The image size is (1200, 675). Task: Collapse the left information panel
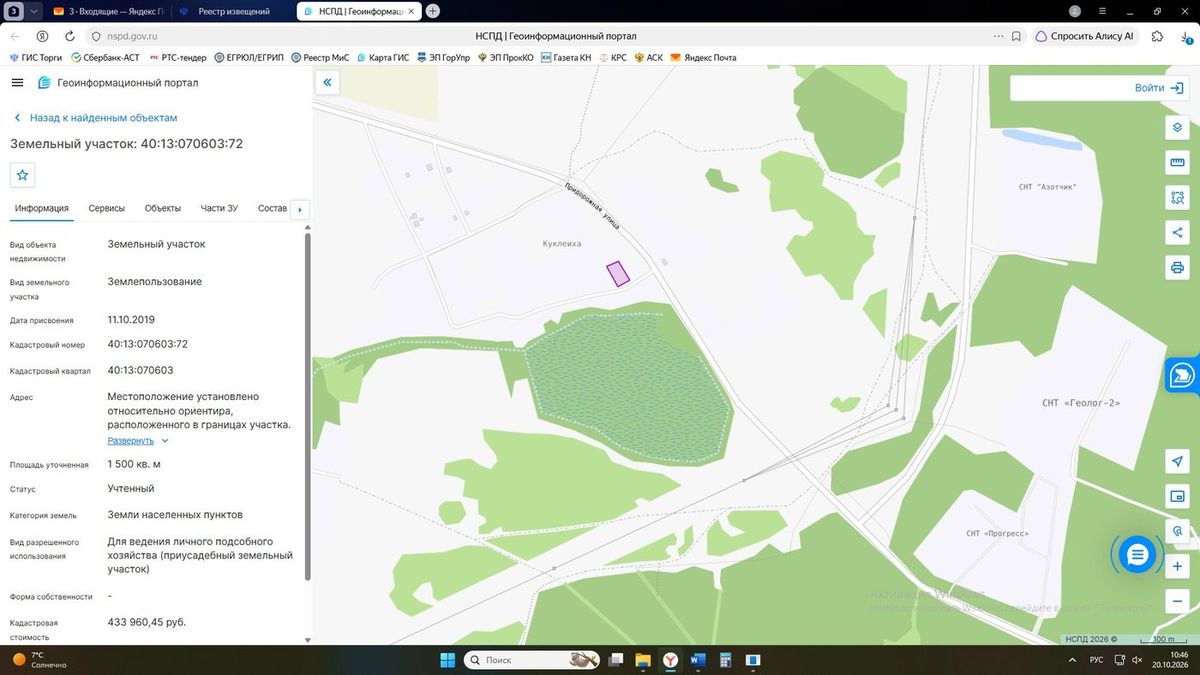[327, 83]
